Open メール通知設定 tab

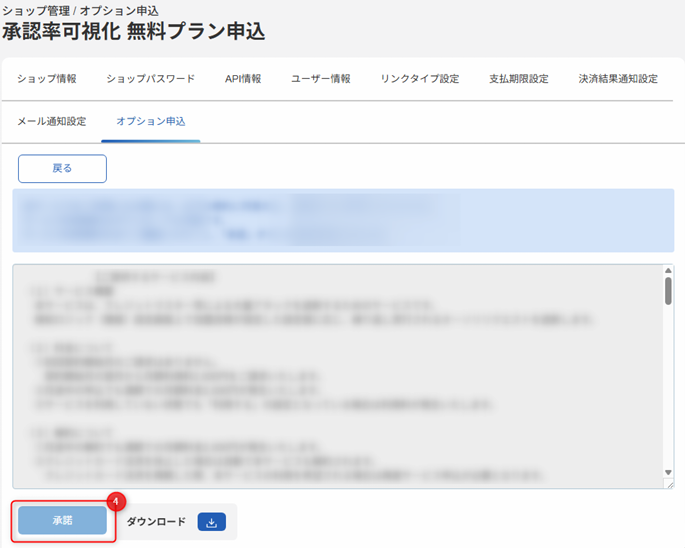(52, 121)
